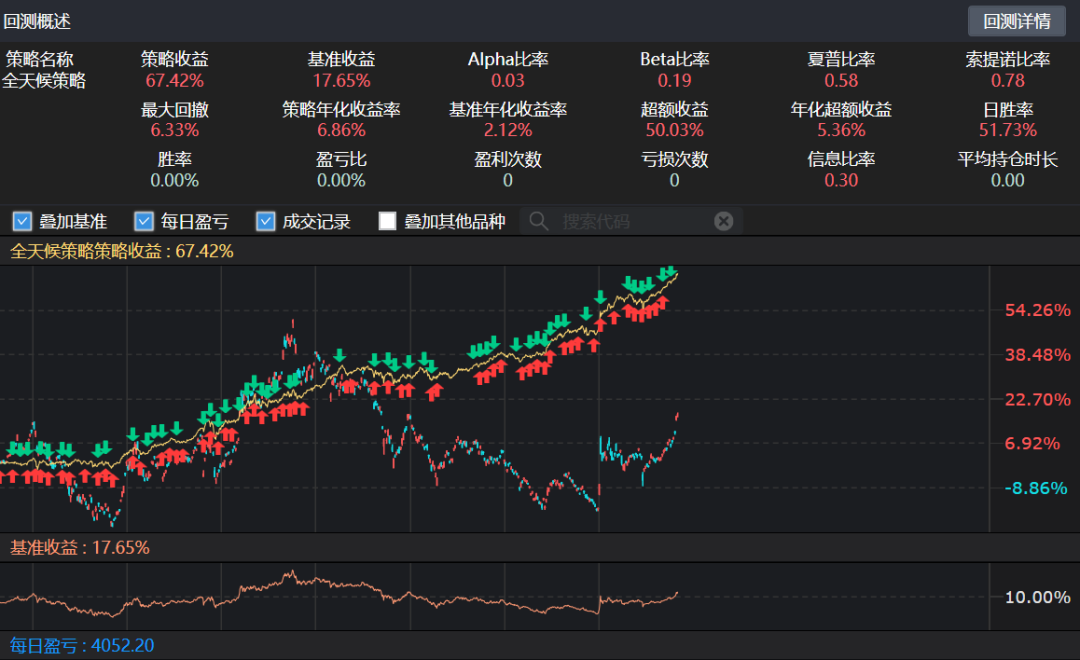Click the 10.00% benchmark axis label
The width and height of the screenshot is (1080, 660).
coord(1037,597)
